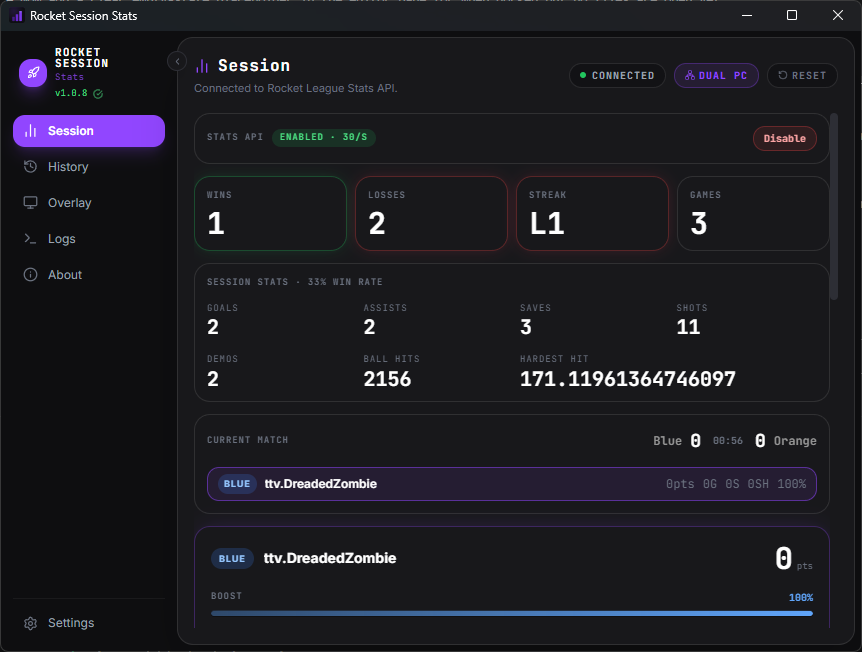Screen dimensions: 862x652
Task: Reset the session with RESET button
Action: tap(802, 75)
